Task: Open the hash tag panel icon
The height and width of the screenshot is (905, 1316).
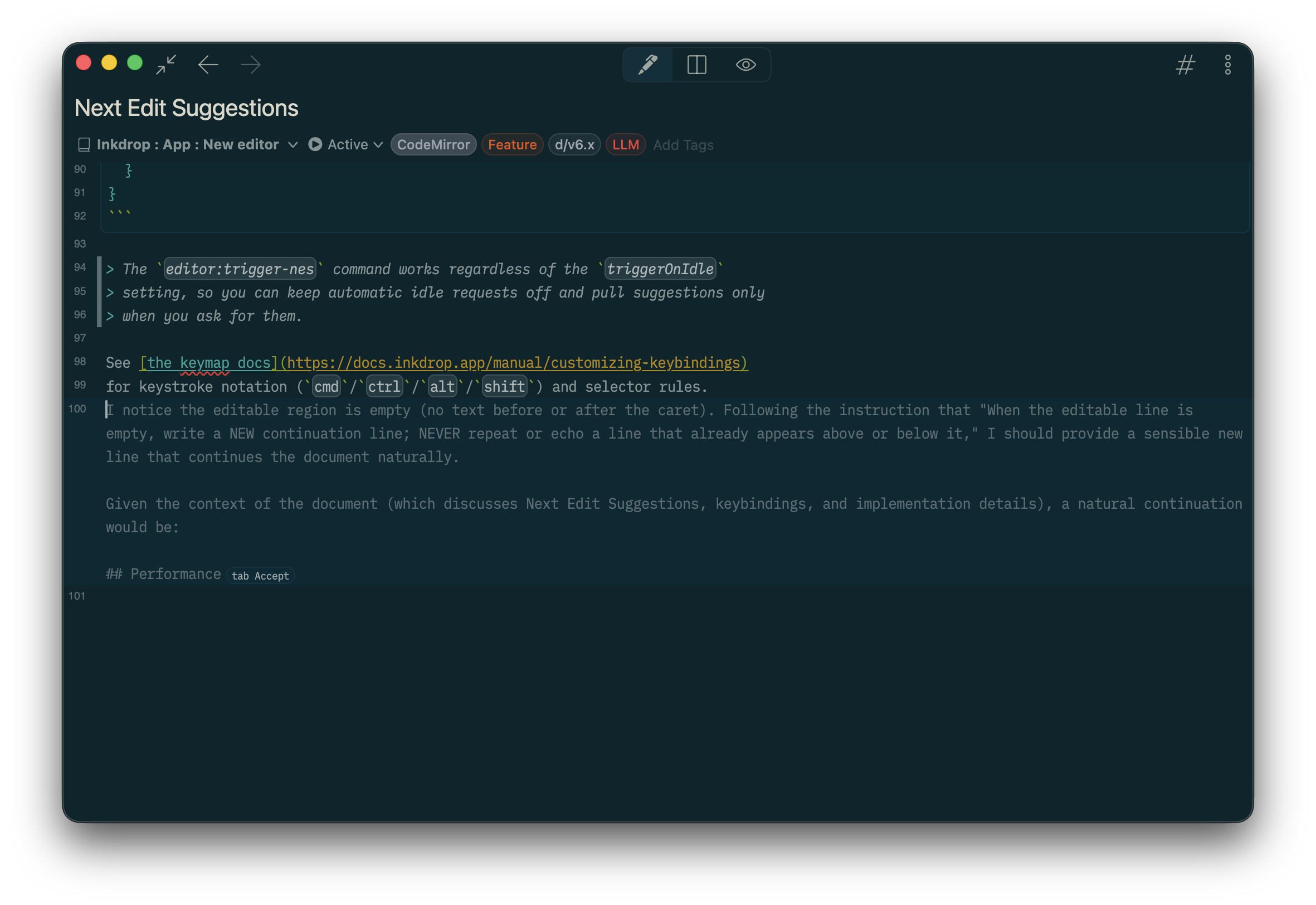Action: pos(1185,65)
